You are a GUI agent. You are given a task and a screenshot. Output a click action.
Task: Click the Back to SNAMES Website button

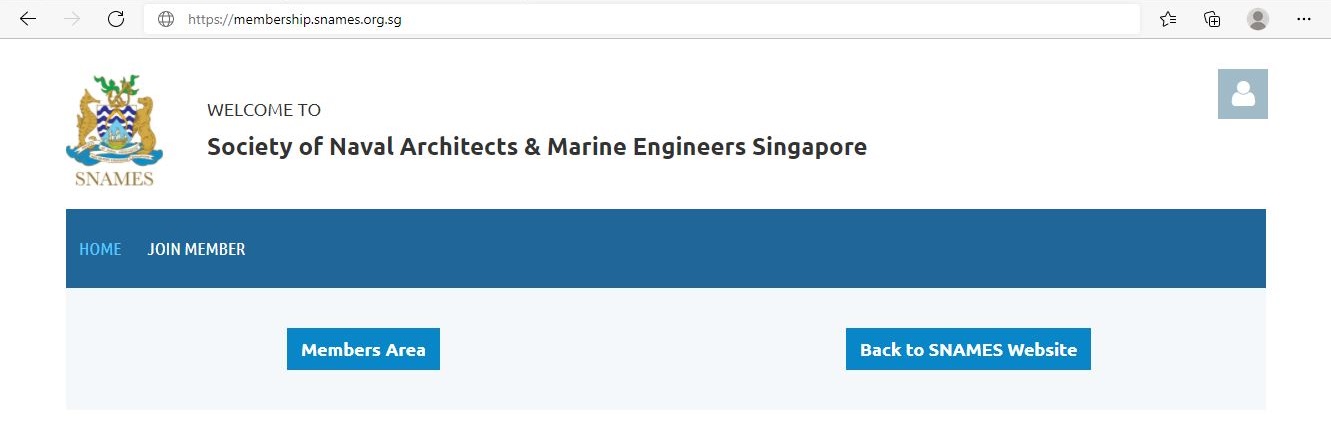tap(968, 349)
